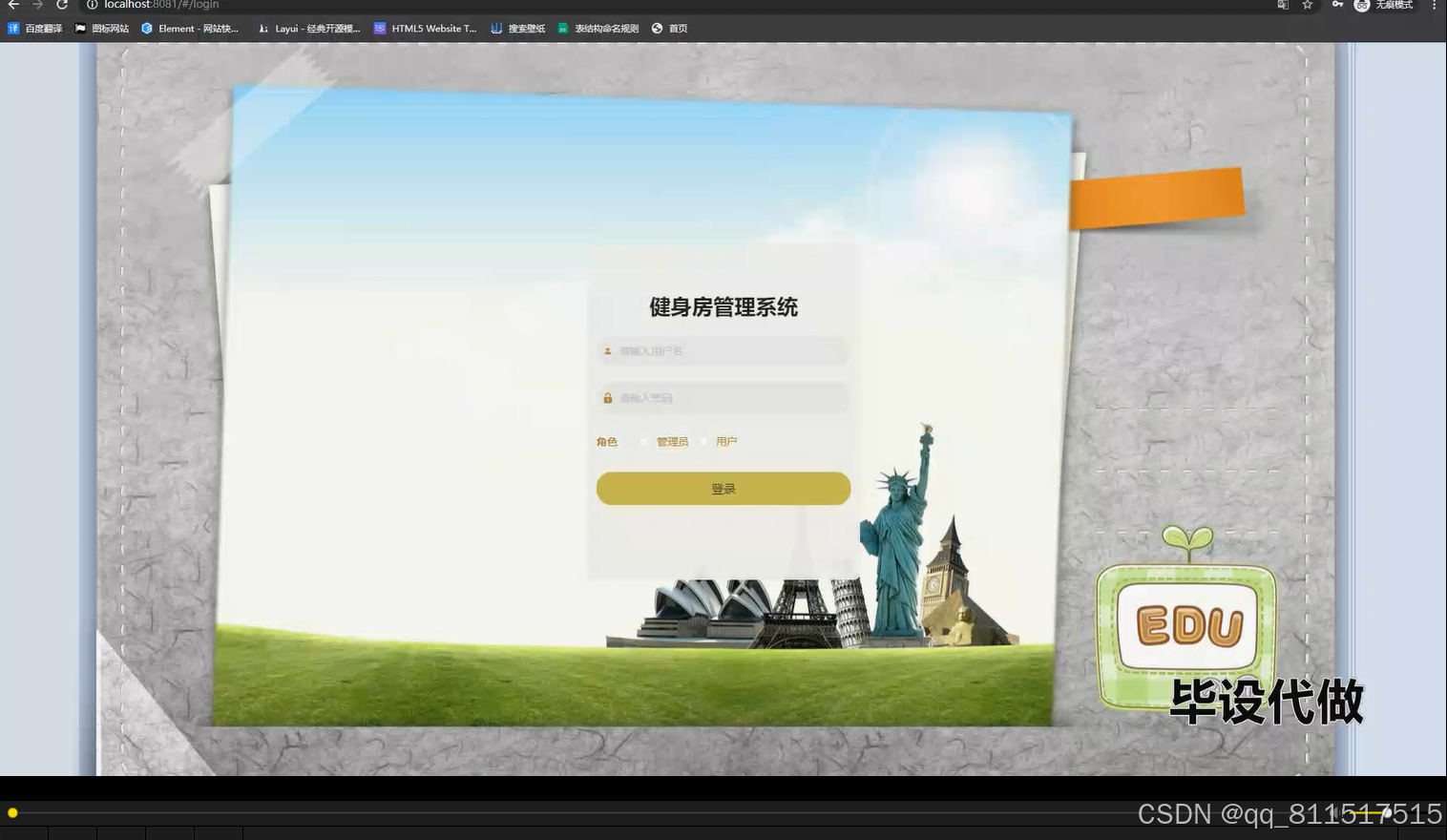Select the 管理员 role radio button
This screenshot has height=840, width=1447.
pyautogui.click(x=644, y=442)
